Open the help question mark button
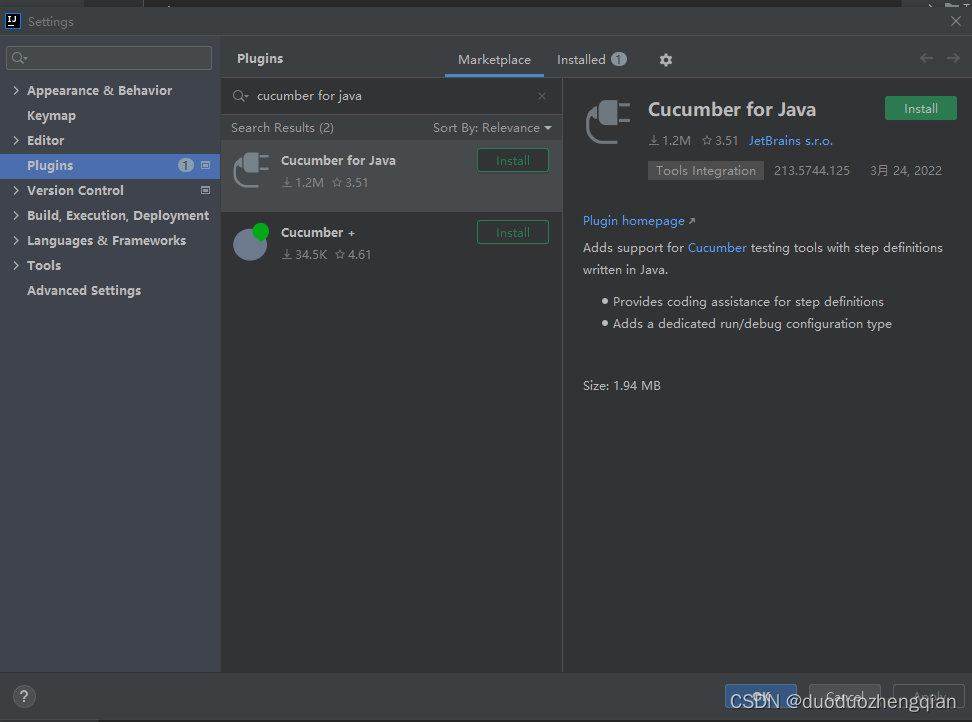This screenshot has width=972, height=722. click(x=24, y=696)
